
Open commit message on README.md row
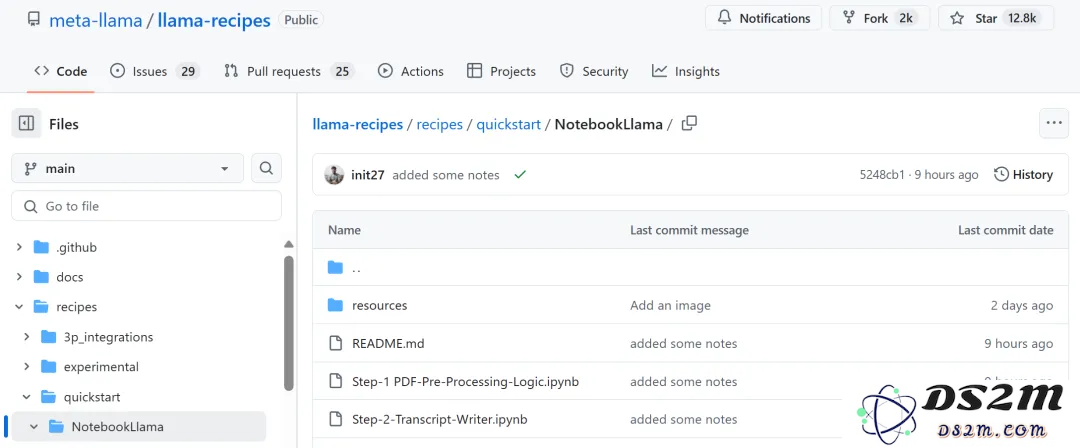pos(683,343)
